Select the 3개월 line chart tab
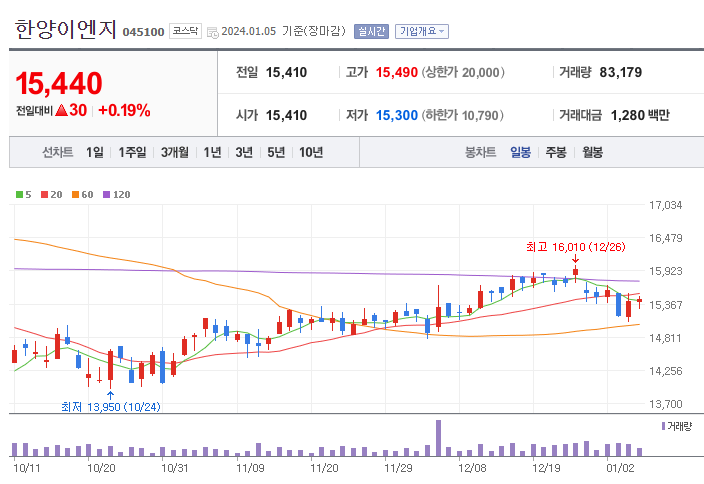This screenshot has width=704, height=484. coord(175,153)
